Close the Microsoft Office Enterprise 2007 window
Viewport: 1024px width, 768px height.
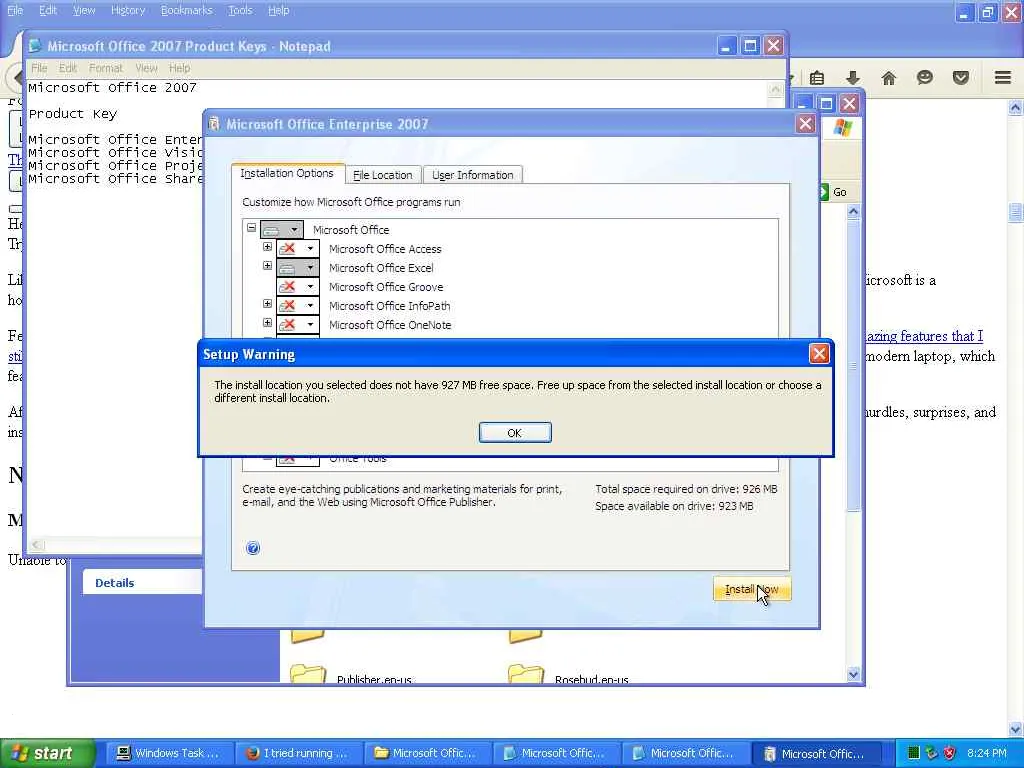point(805,123)
